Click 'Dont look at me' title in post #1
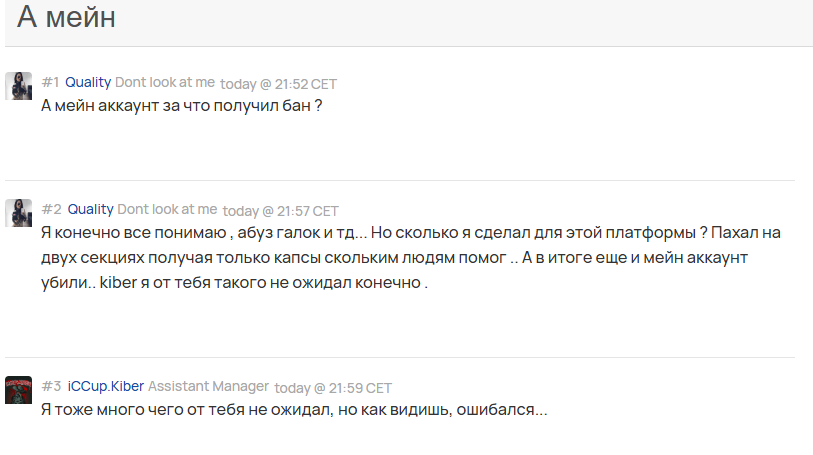 click(165, 82)
